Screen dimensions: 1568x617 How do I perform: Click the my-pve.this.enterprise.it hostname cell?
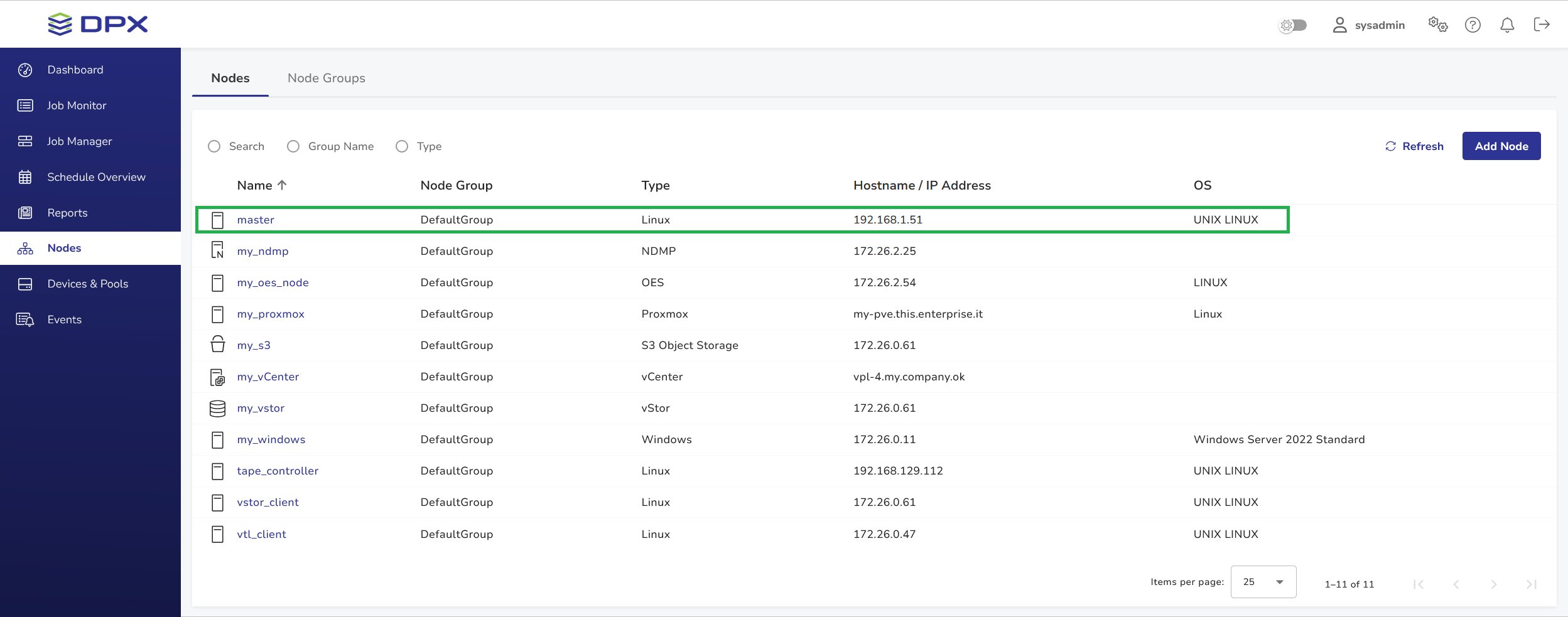click(918, 314)
